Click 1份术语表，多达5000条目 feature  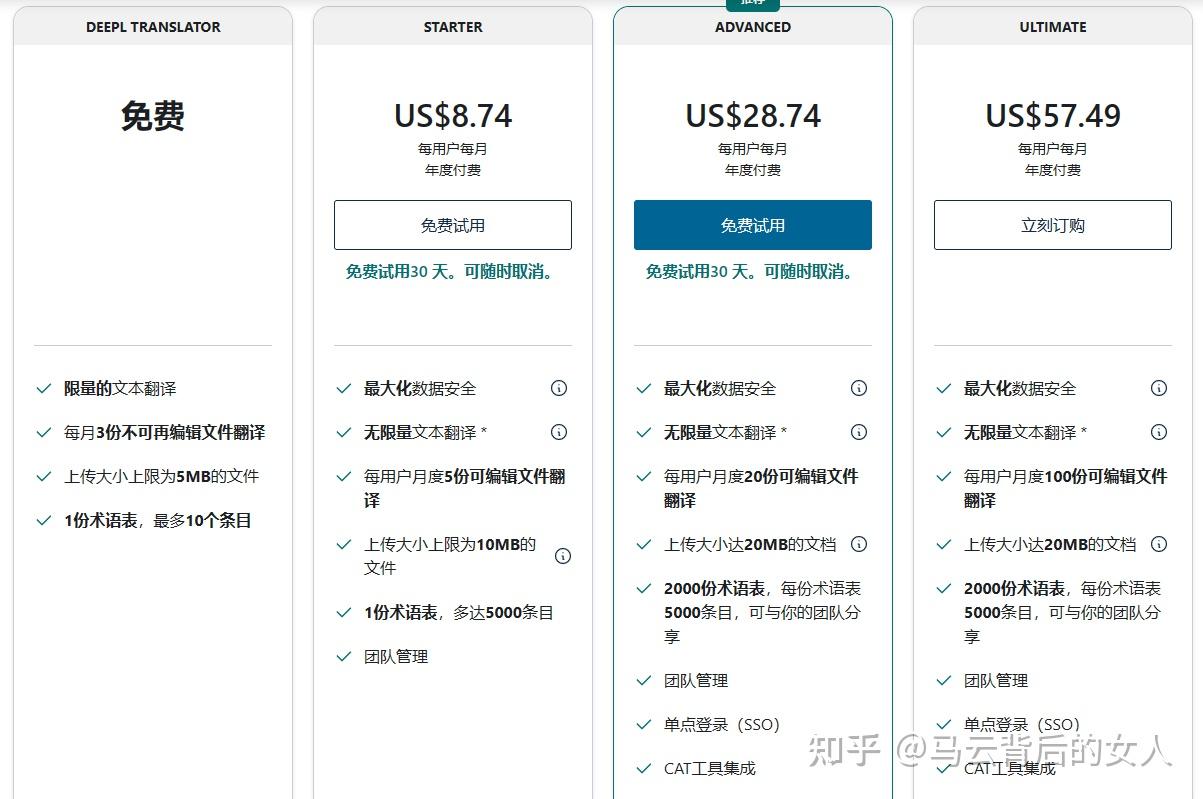pyautogui.click(x=459, y=612)
